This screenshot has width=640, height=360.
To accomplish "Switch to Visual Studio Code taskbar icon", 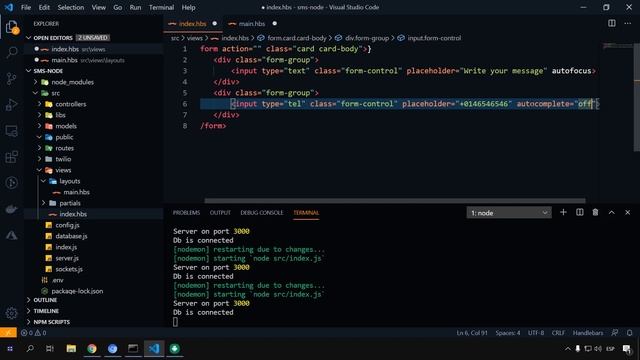I will pyautogui.click(x=154, y=349).
